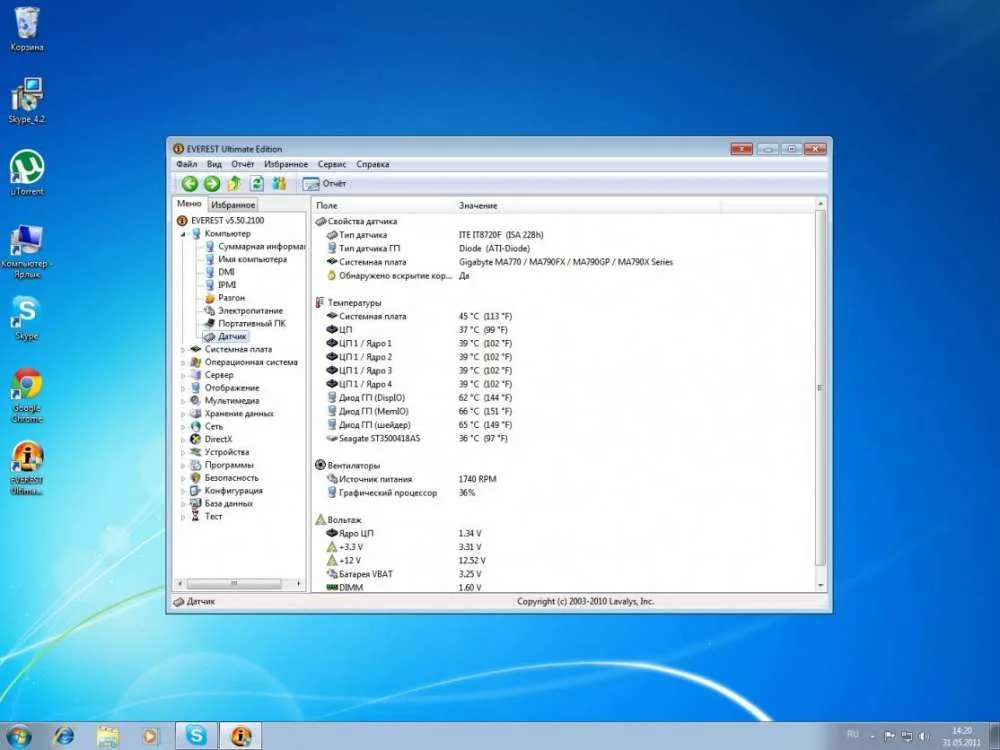Screen dimensions: 1000x750
Task: Expand the Операционная система tree node
Action: [184, 362]
